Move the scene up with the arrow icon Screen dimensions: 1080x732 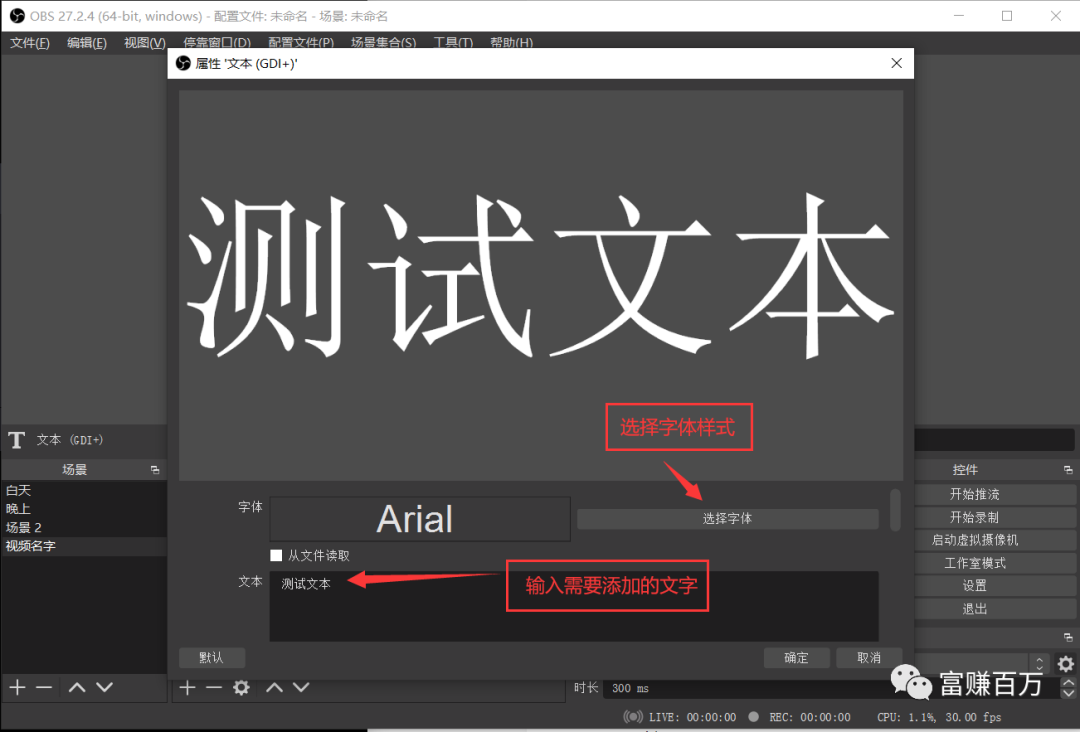pos(77,687)
